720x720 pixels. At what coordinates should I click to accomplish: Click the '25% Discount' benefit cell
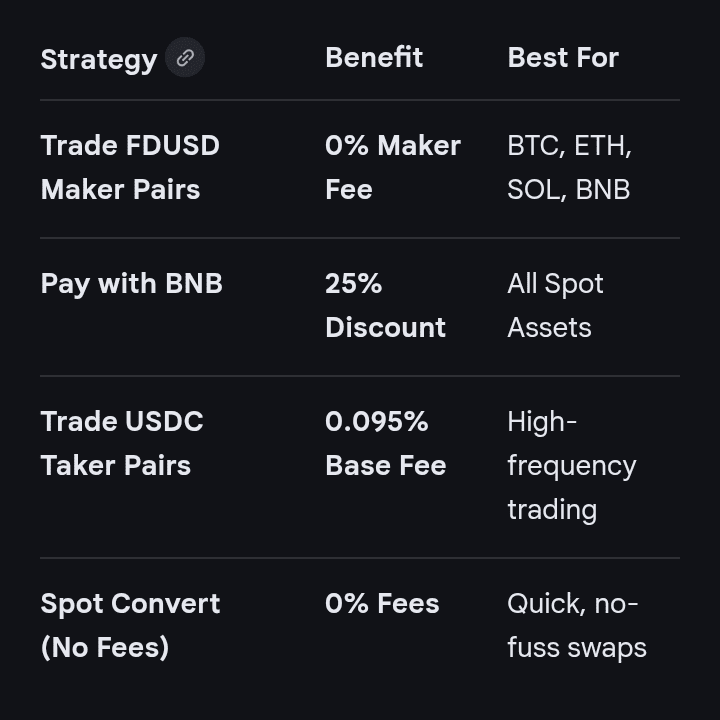pos(385,306)
